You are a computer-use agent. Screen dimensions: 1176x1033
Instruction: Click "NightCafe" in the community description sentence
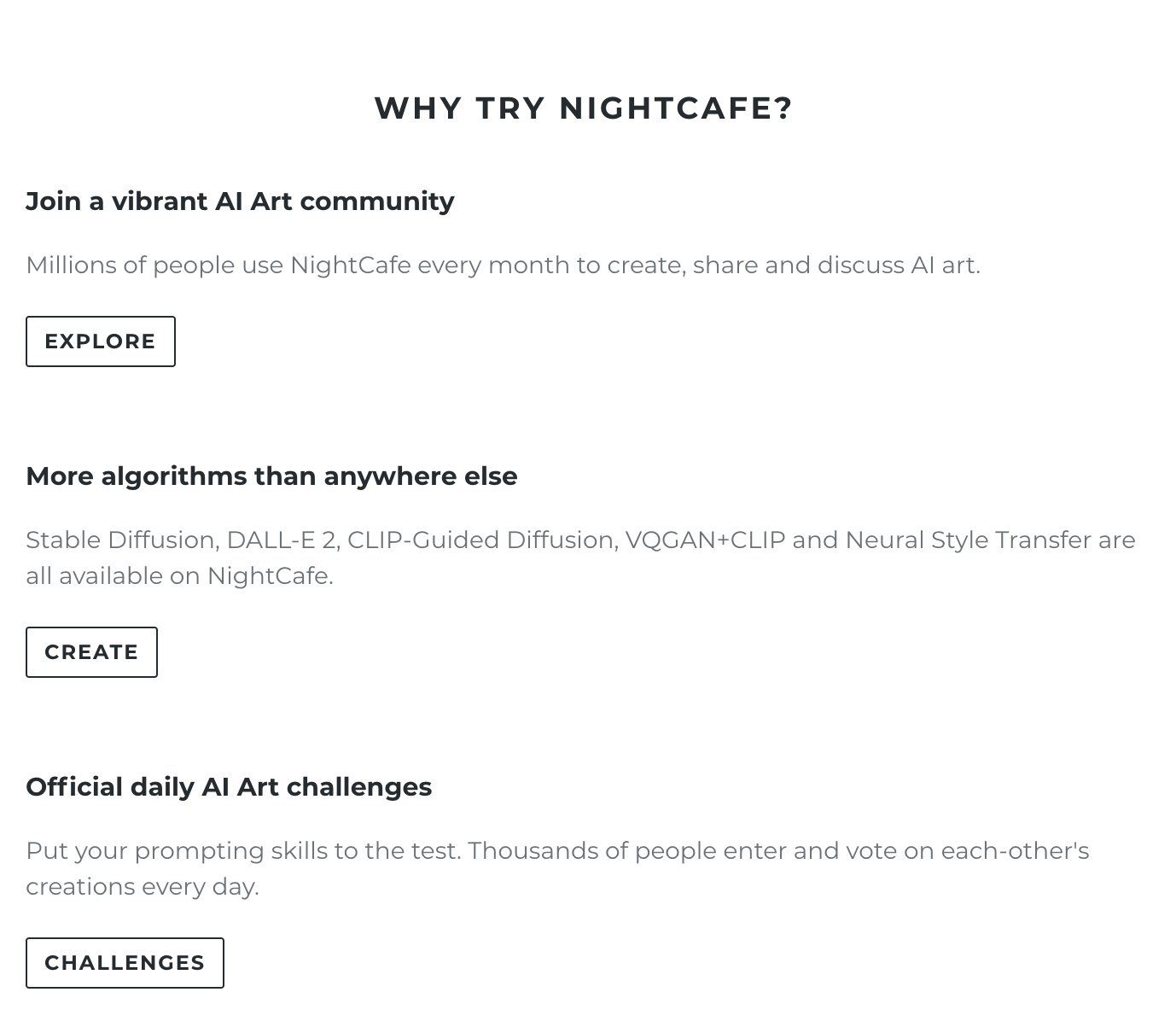click(350, 266)
